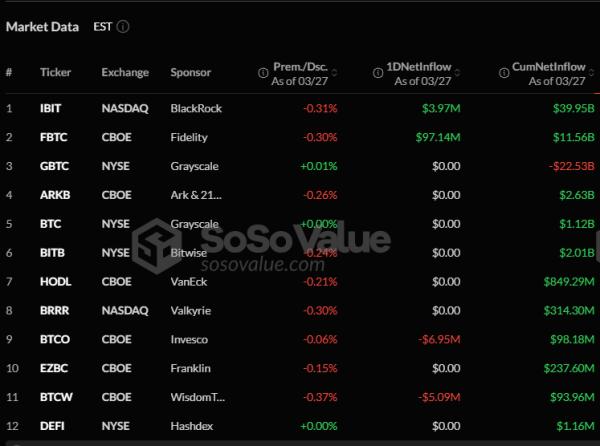Click the Sponsor column header
Viewport: 600px width, 446px height.
click(x=190, y=72)
